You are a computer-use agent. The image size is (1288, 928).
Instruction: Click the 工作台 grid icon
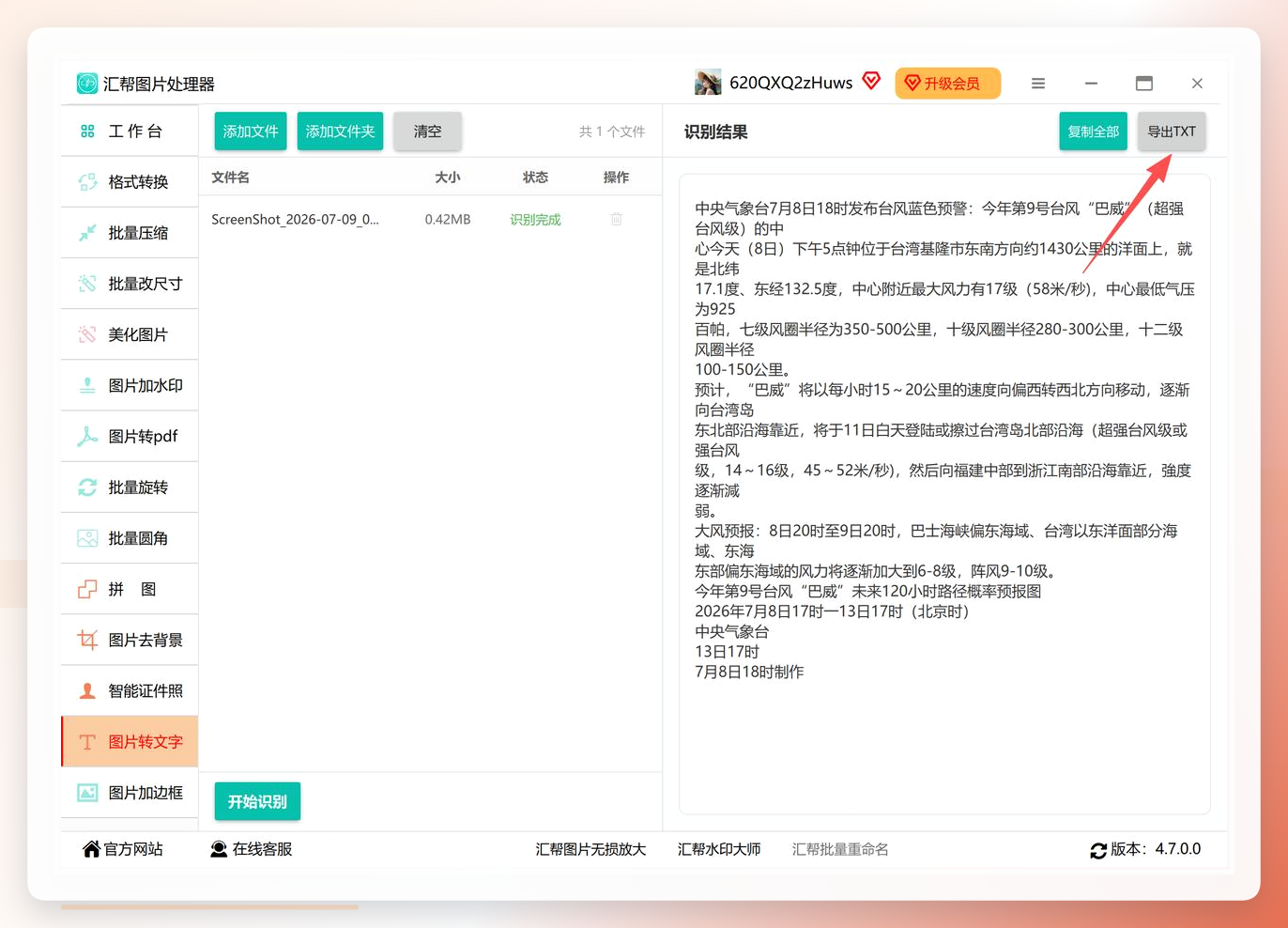pyautogui.click(x=87, y=131)
